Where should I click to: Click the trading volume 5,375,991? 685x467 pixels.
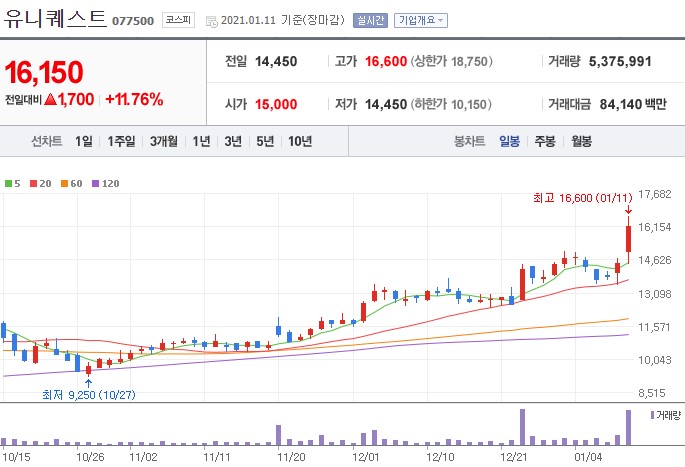click(620, 62)
